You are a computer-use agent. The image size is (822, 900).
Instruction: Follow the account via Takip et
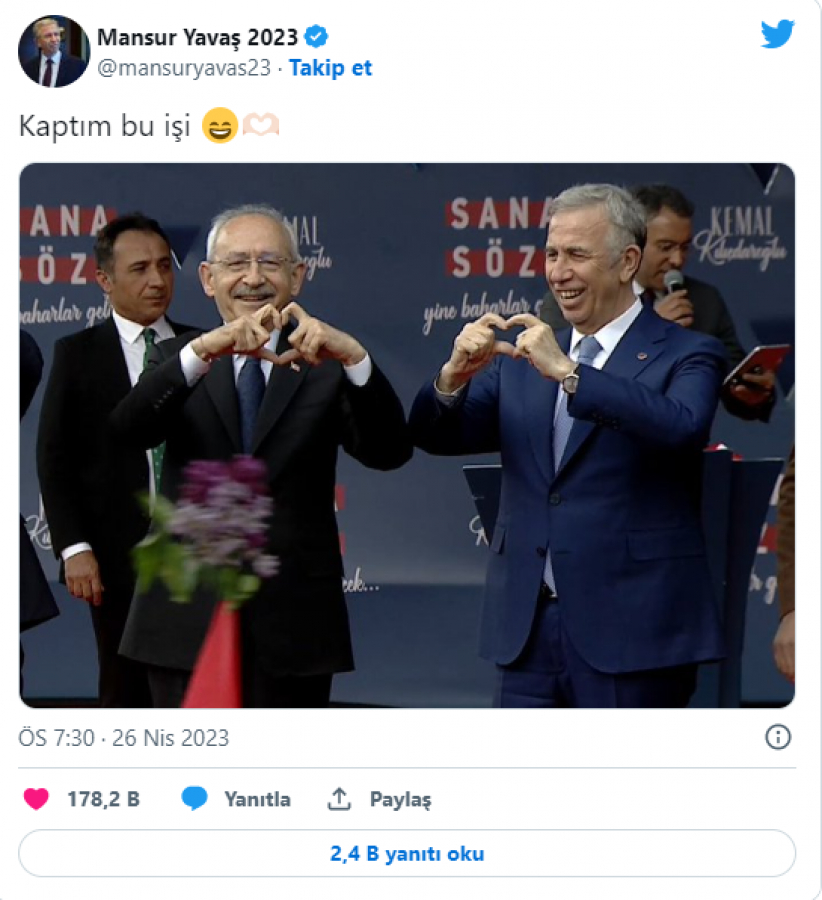click(x=330, y=68)
